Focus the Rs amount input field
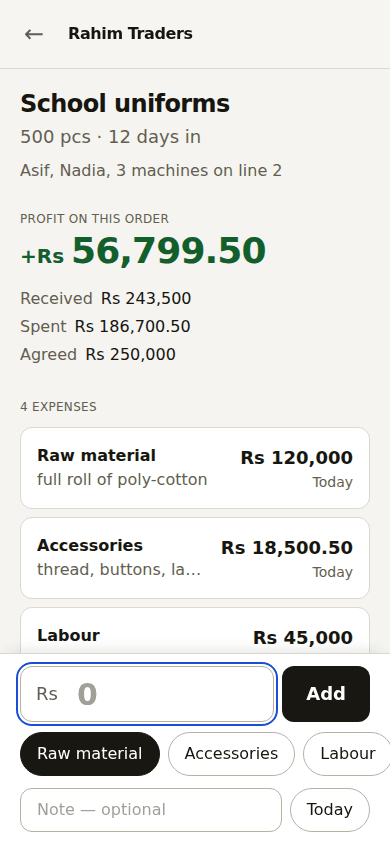390x844 pixels. (x=147, y=694)
